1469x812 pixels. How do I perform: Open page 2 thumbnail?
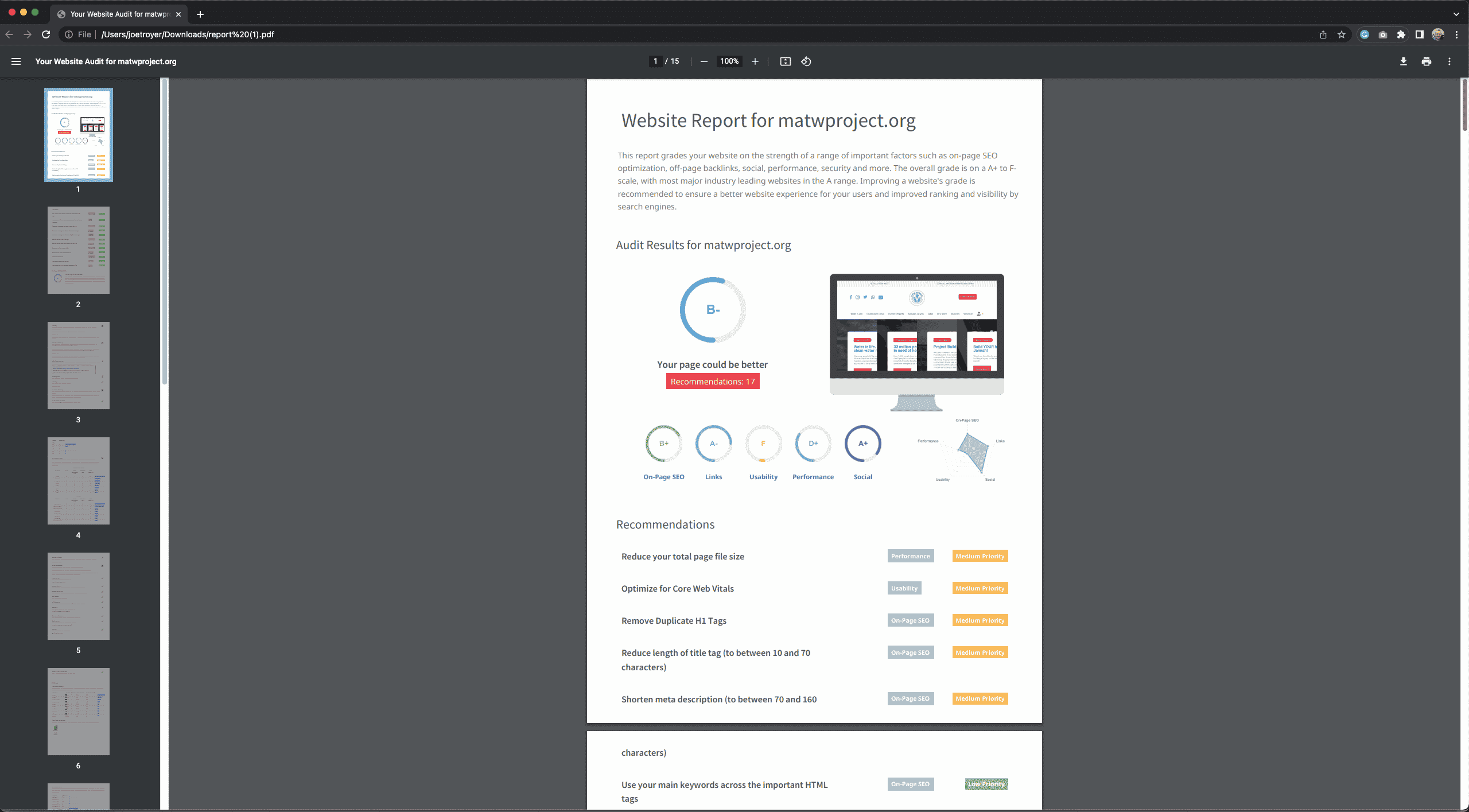79,250
